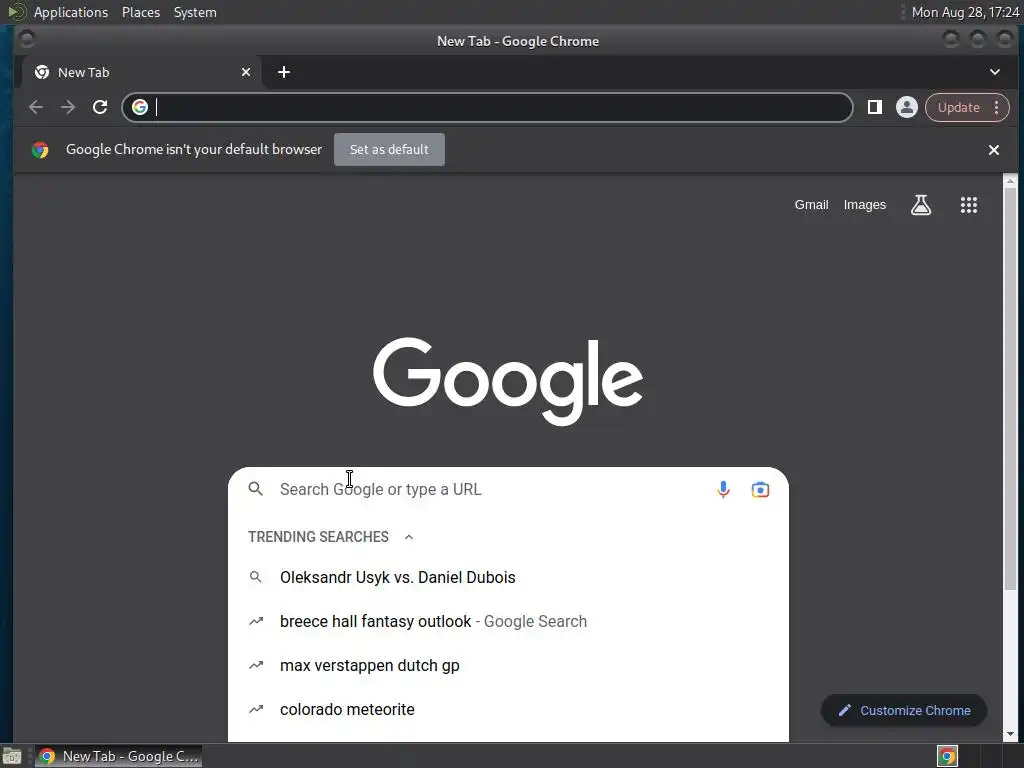Screen dimensions: 1024x768
Task: Start voice search with microphone
Action: pos(723,489)
